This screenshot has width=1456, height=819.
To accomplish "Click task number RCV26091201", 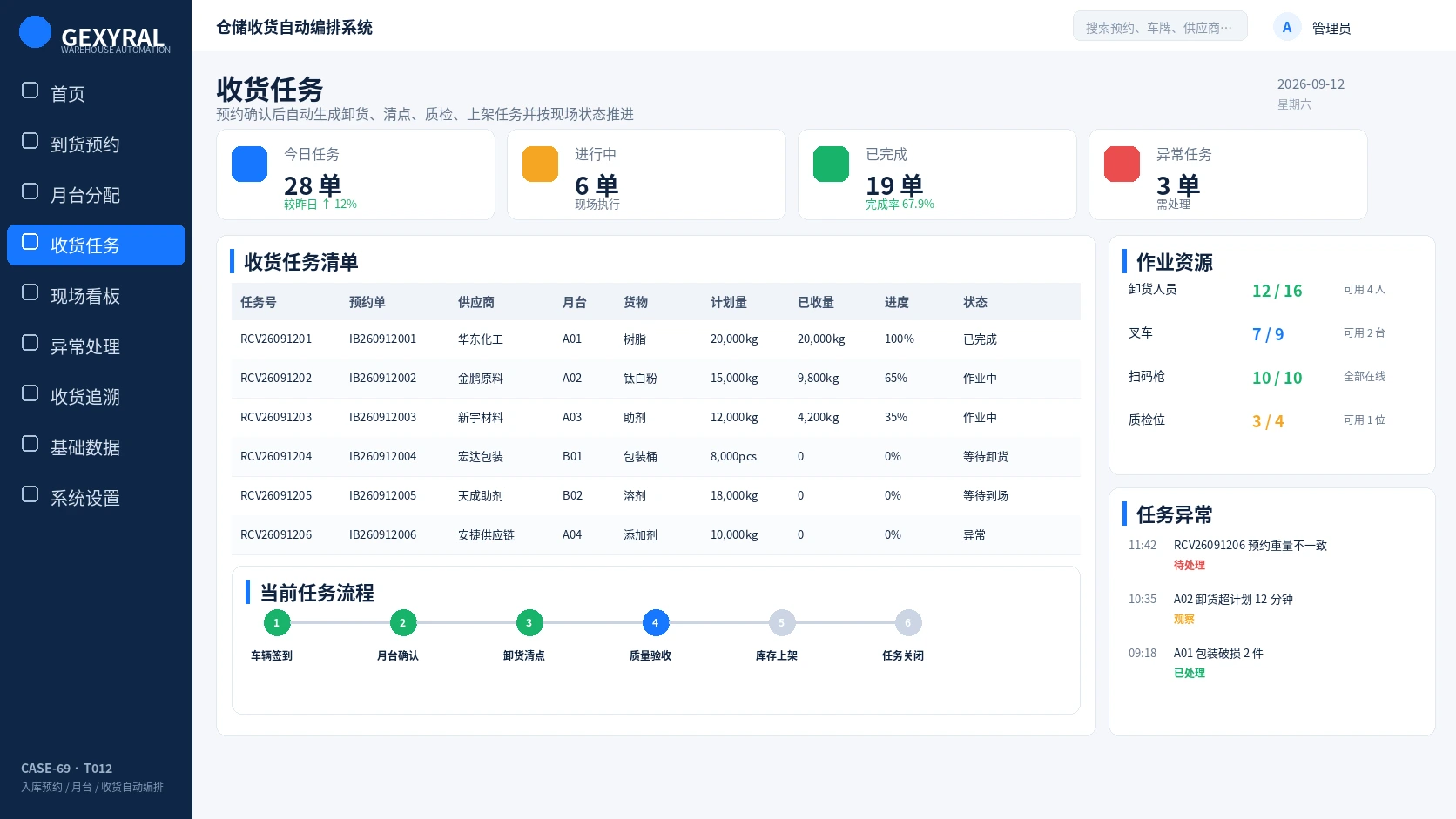I will click(276, 339).
